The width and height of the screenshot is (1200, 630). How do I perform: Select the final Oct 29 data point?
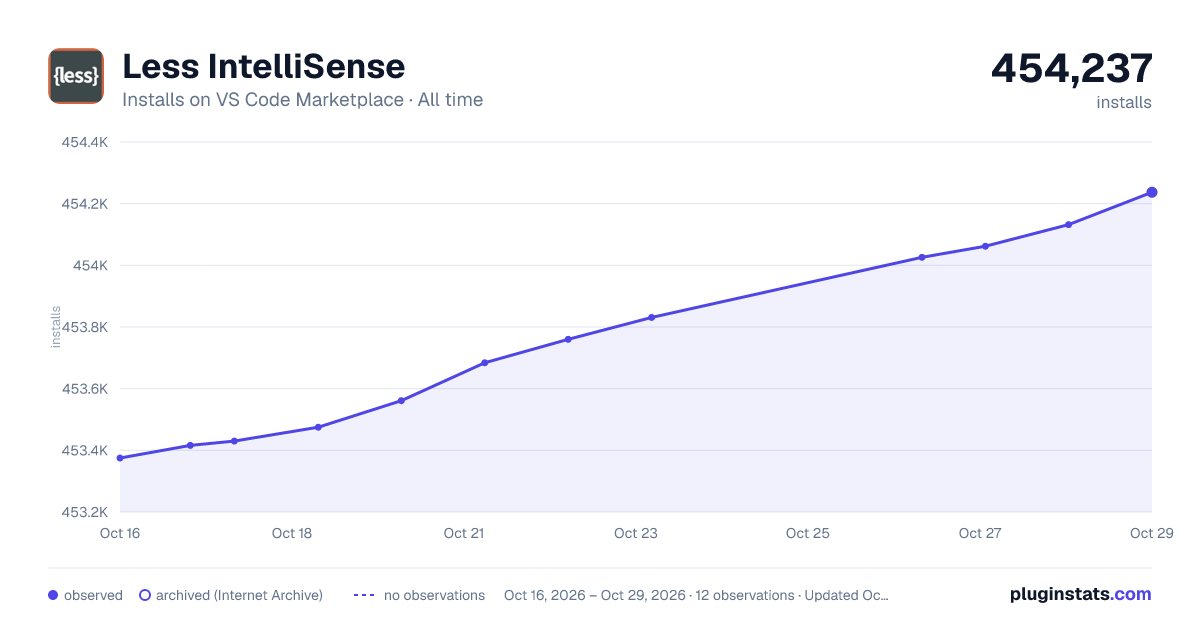tap(1152, 192)
